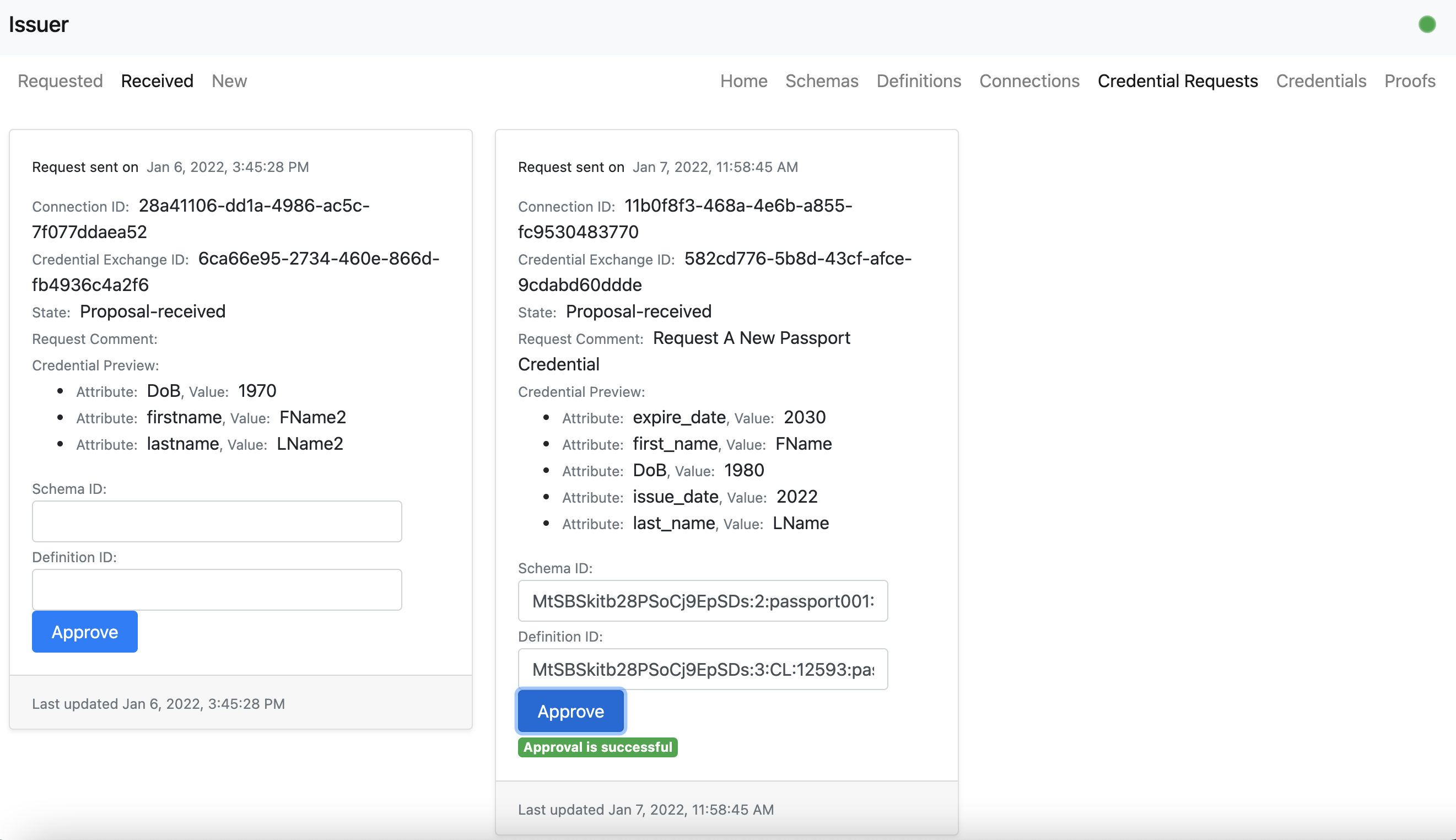Image resolution: width=1456 pixels, height=840 pixels.
Task: Open the Credentials page
Action: pos(1320,81)
